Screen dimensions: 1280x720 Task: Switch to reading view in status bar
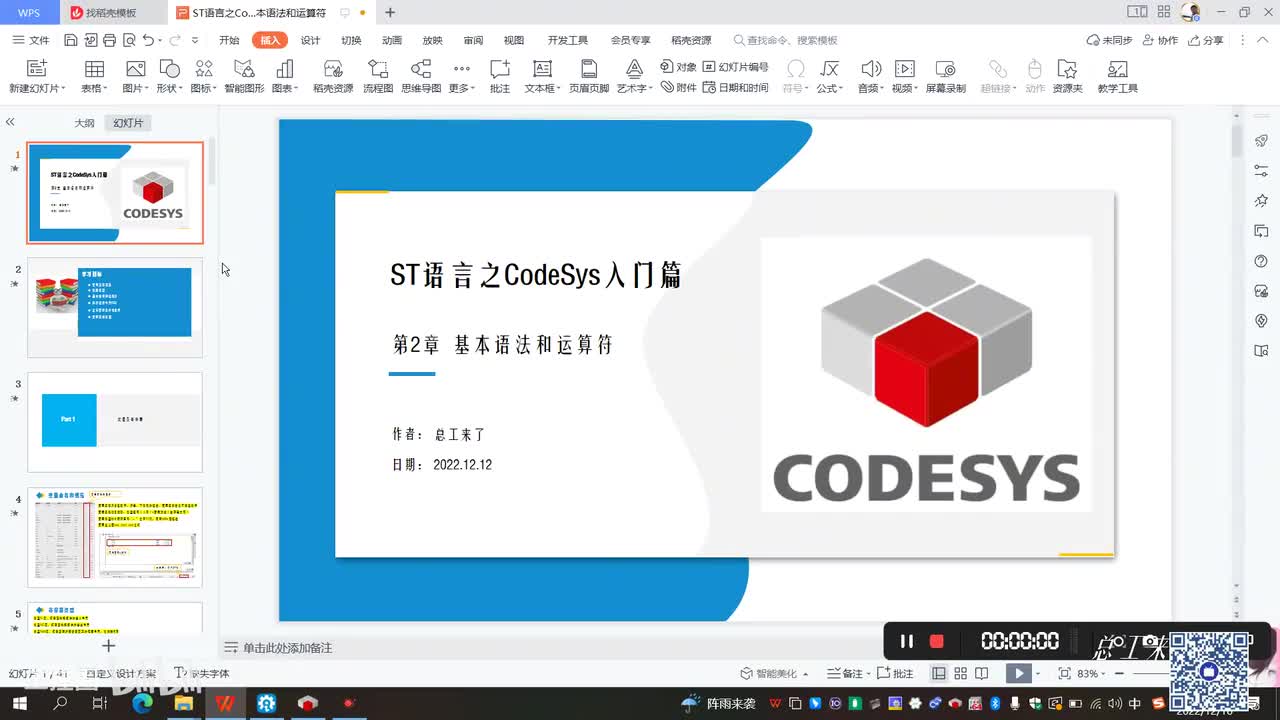click(982, 674)
